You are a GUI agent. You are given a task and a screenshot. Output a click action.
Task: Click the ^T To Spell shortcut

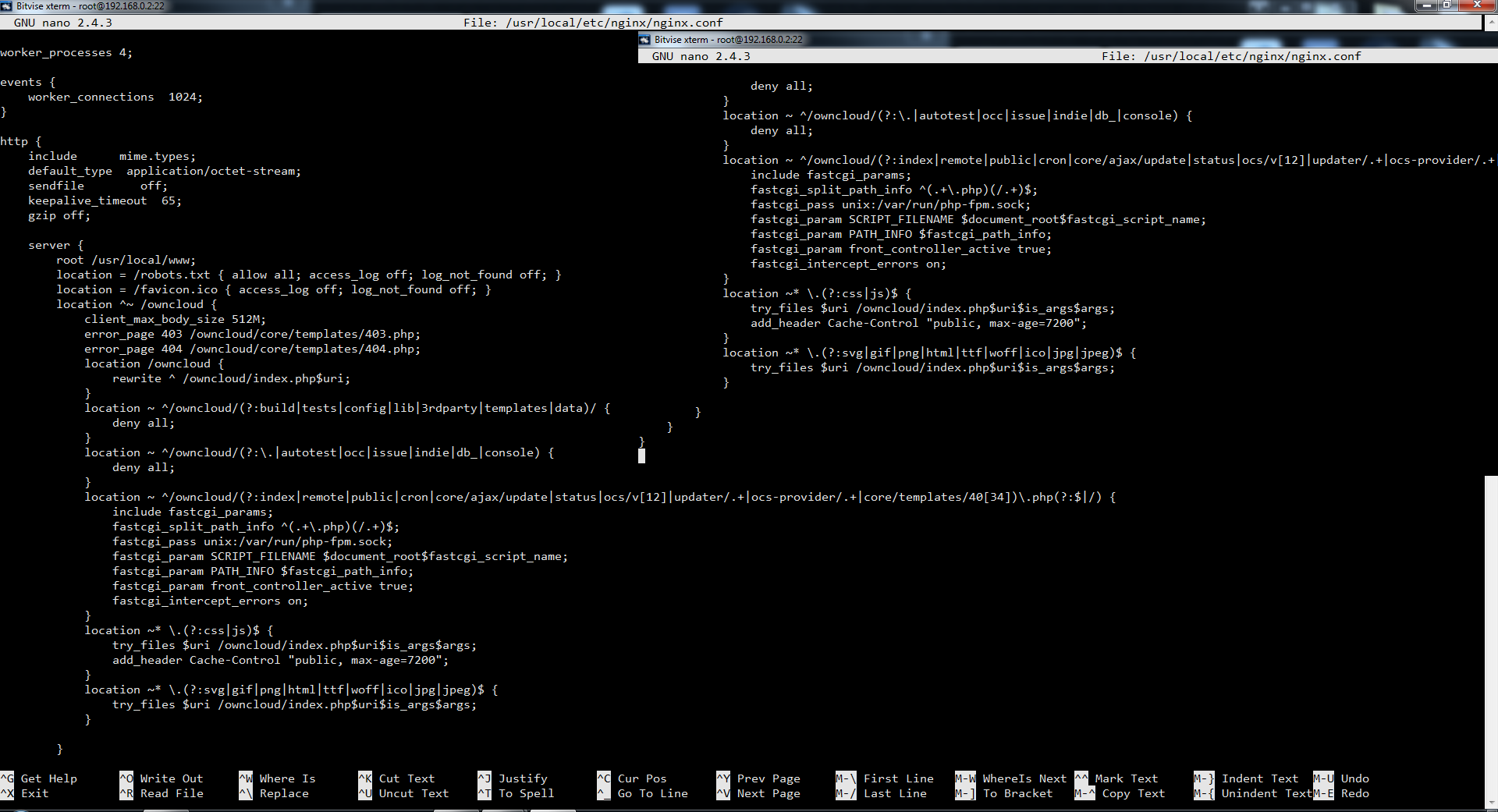click(x=516, y=793)
